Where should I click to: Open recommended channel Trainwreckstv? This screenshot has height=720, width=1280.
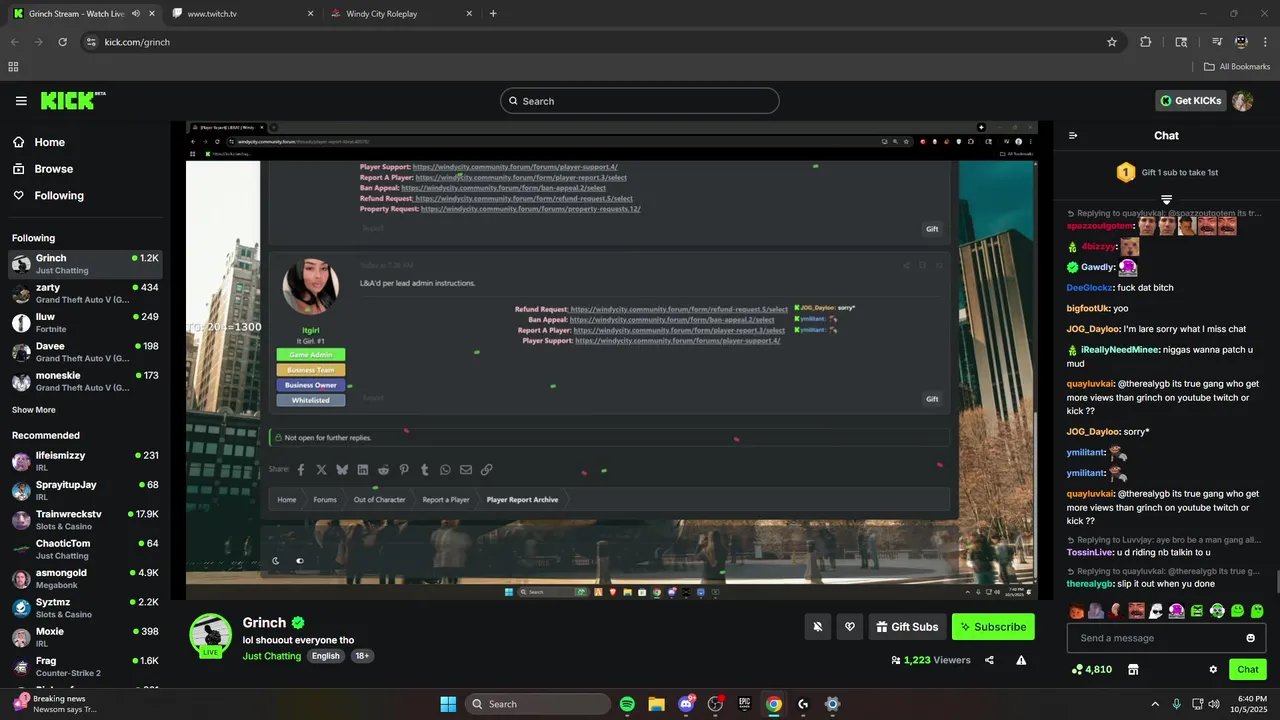[84, 520]
